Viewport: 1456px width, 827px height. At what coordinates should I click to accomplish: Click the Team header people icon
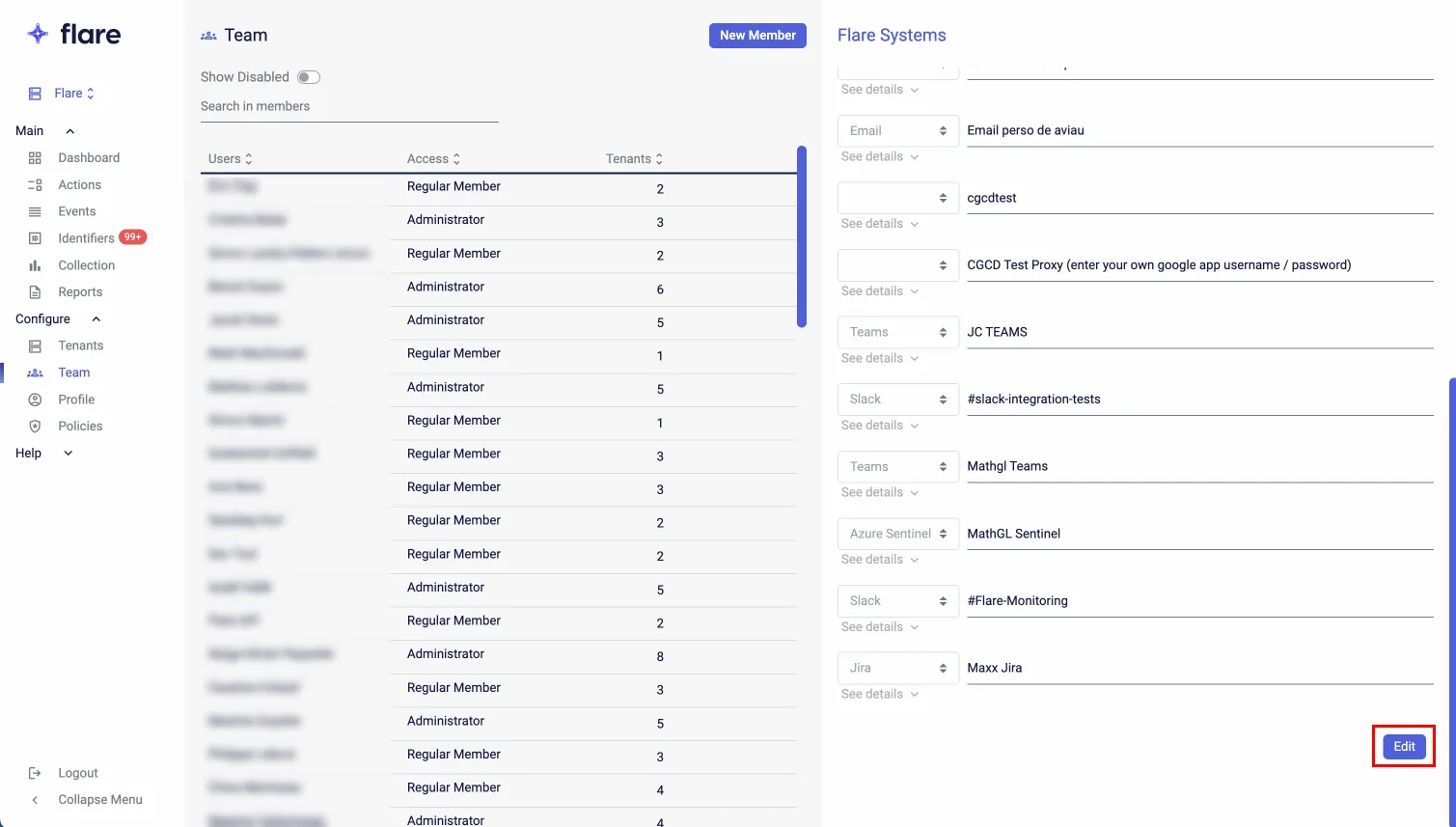[208, 36]
